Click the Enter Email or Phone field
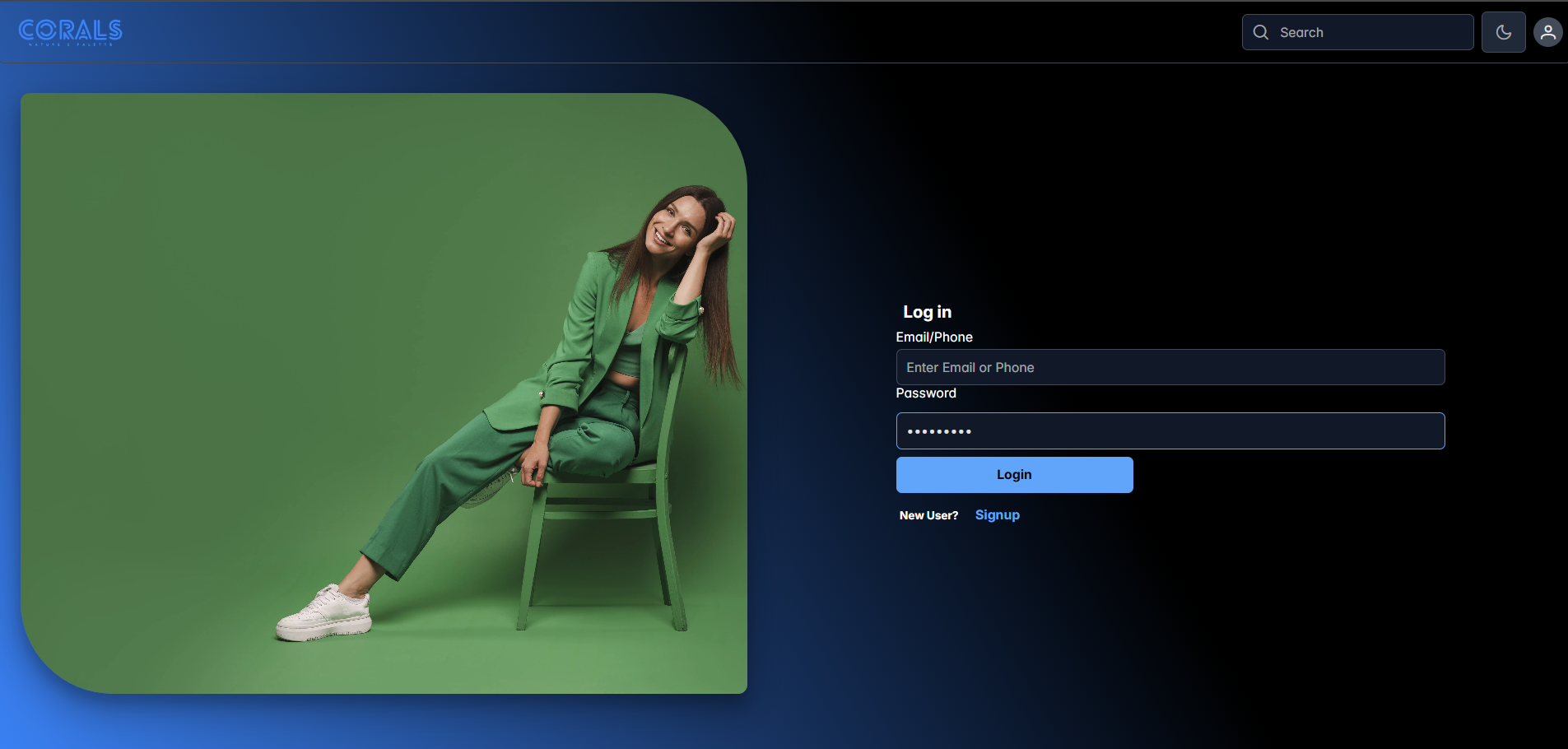 [x=1170, y=367]
